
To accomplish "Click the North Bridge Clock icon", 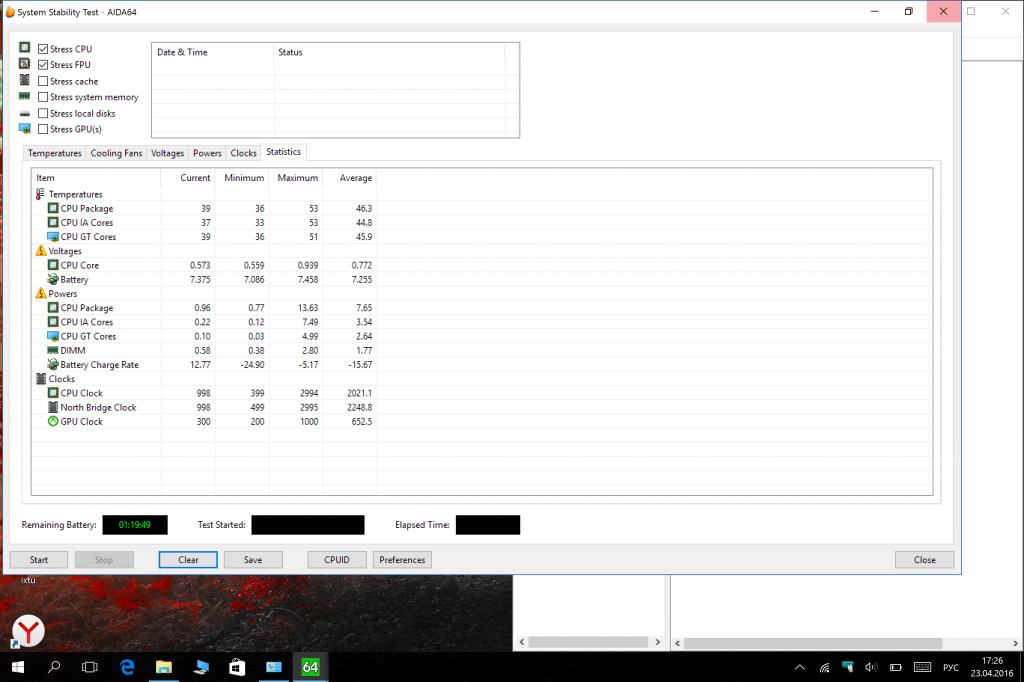I will [x=53, y=407].
